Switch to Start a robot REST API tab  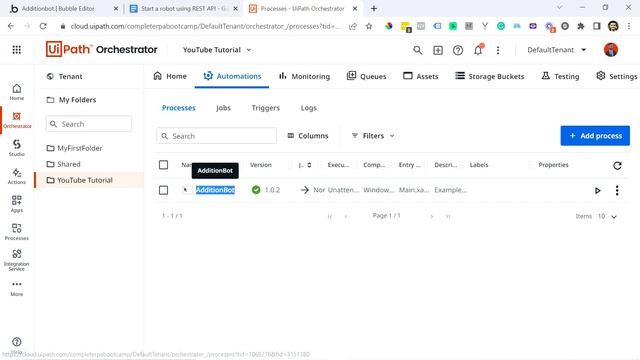click(x=184, y=8)
